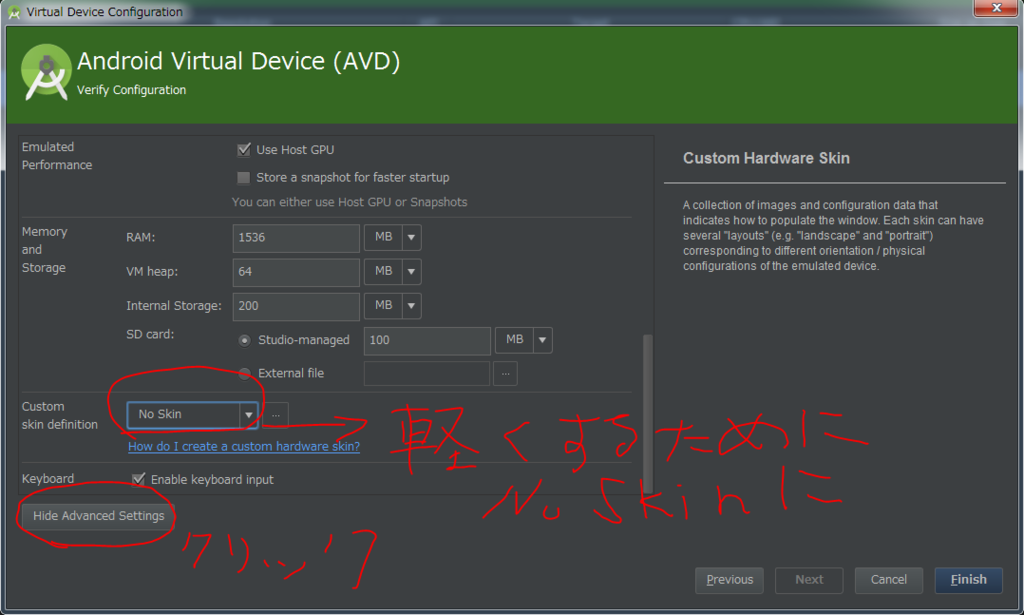Viewport: 1024px width, 615px height.
Task: Select the External file radio button
Action: (245, 373)
